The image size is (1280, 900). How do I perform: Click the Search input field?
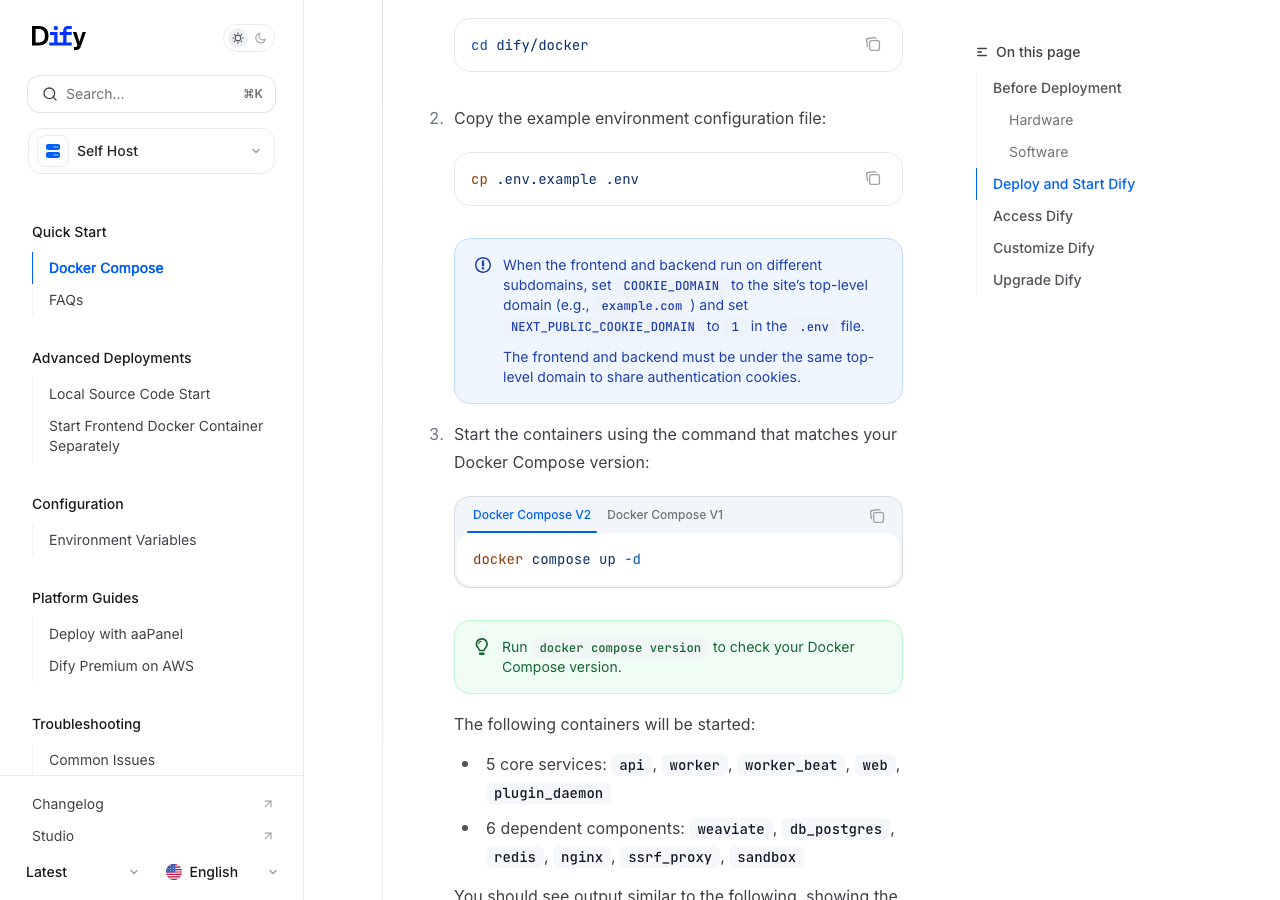pyautogui.click(x=150, y=94)
